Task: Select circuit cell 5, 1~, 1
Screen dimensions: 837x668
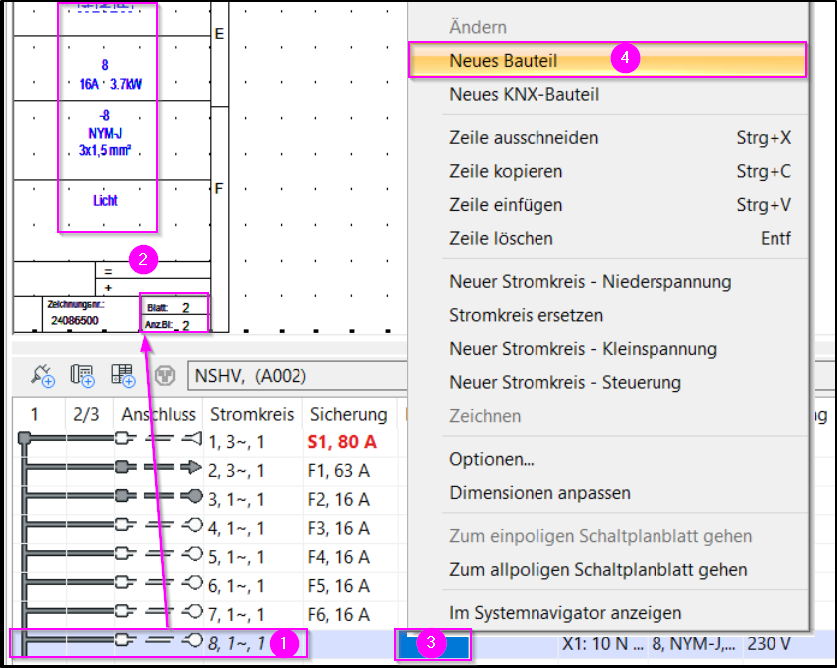Action: point(236,557)
